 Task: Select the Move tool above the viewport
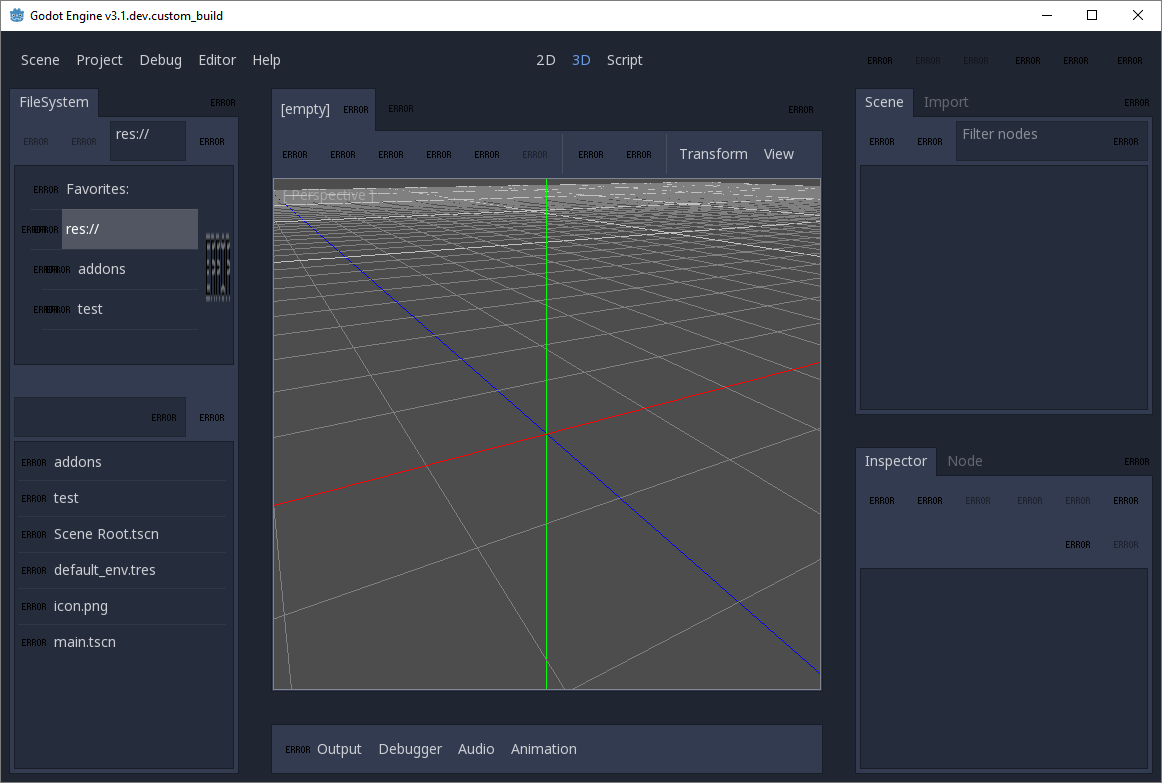point(343,154)
